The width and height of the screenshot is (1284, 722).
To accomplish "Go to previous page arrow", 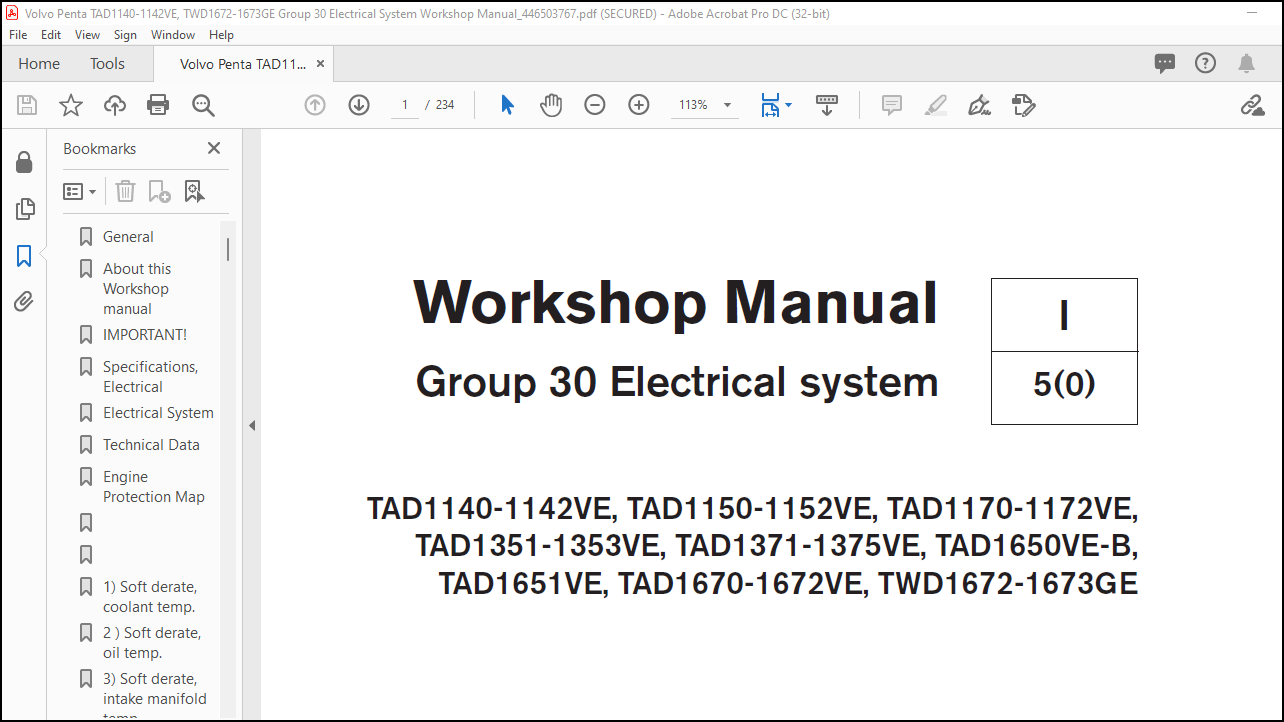I will point(315,105).
